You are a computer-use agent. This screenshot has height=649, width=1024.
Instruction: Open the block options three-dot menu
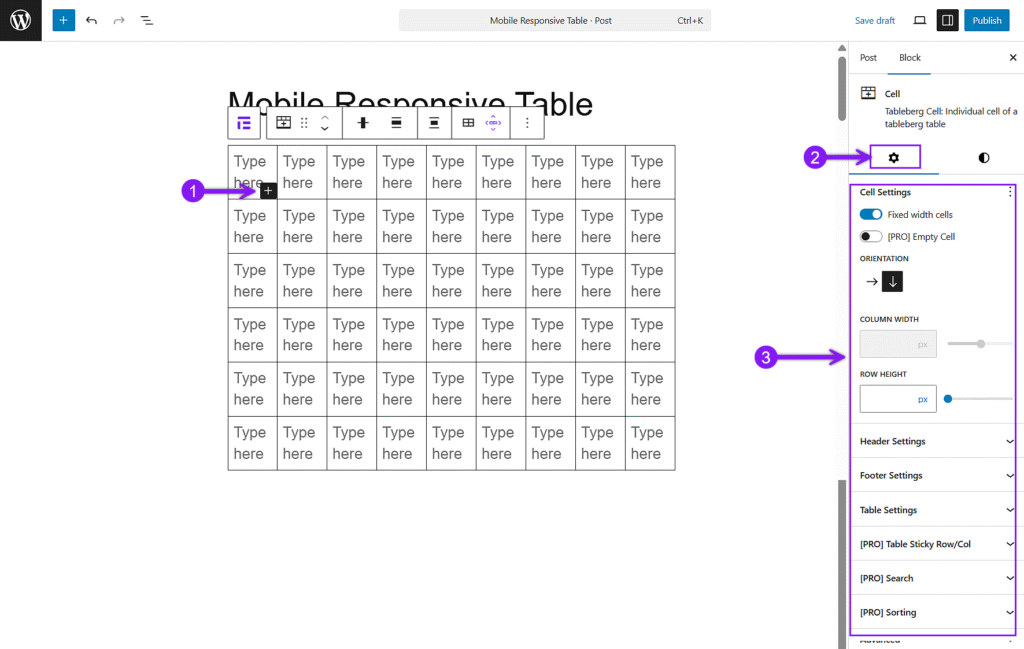pos(527,123)
